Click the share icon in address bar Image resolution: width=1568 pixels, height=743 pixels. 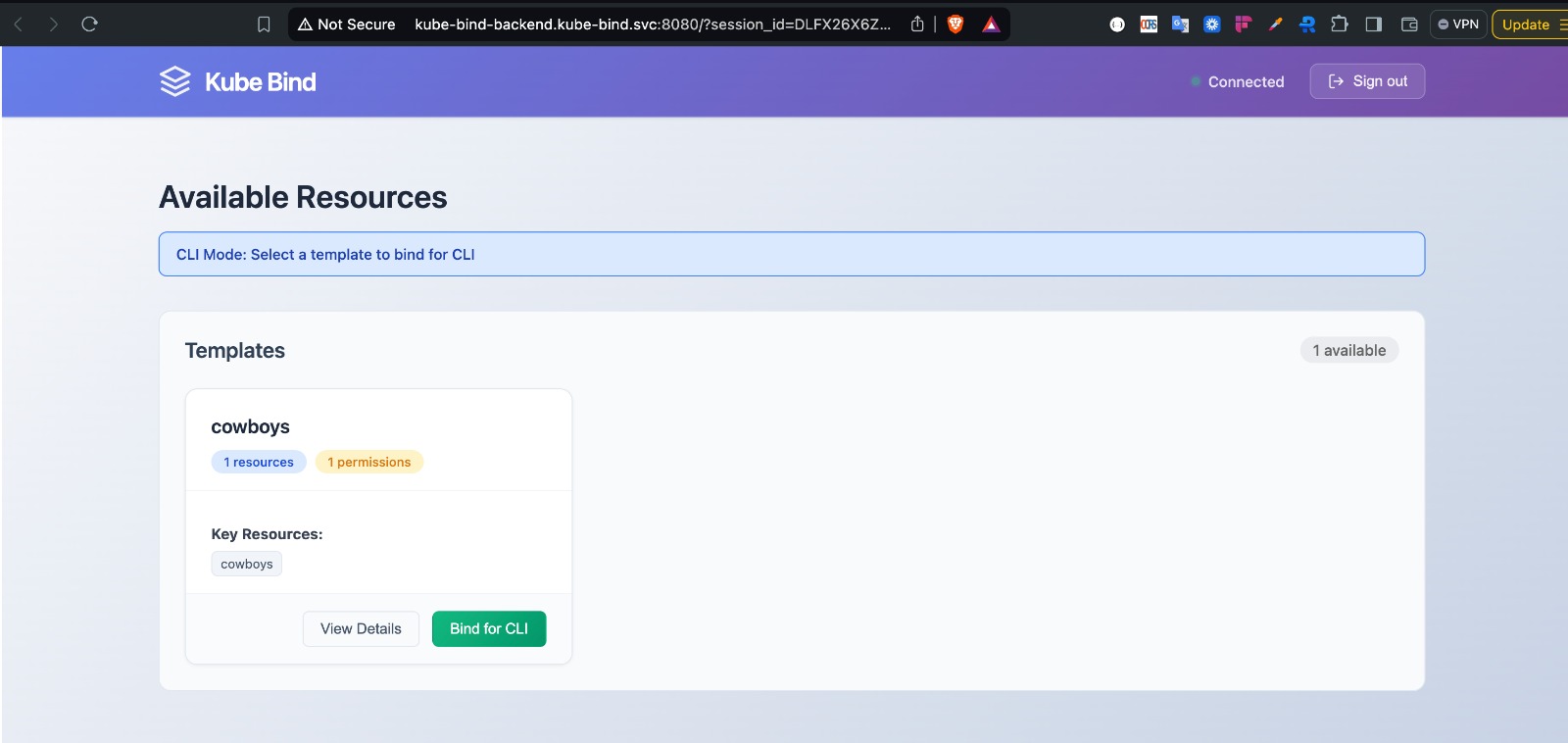pos(917,25)
